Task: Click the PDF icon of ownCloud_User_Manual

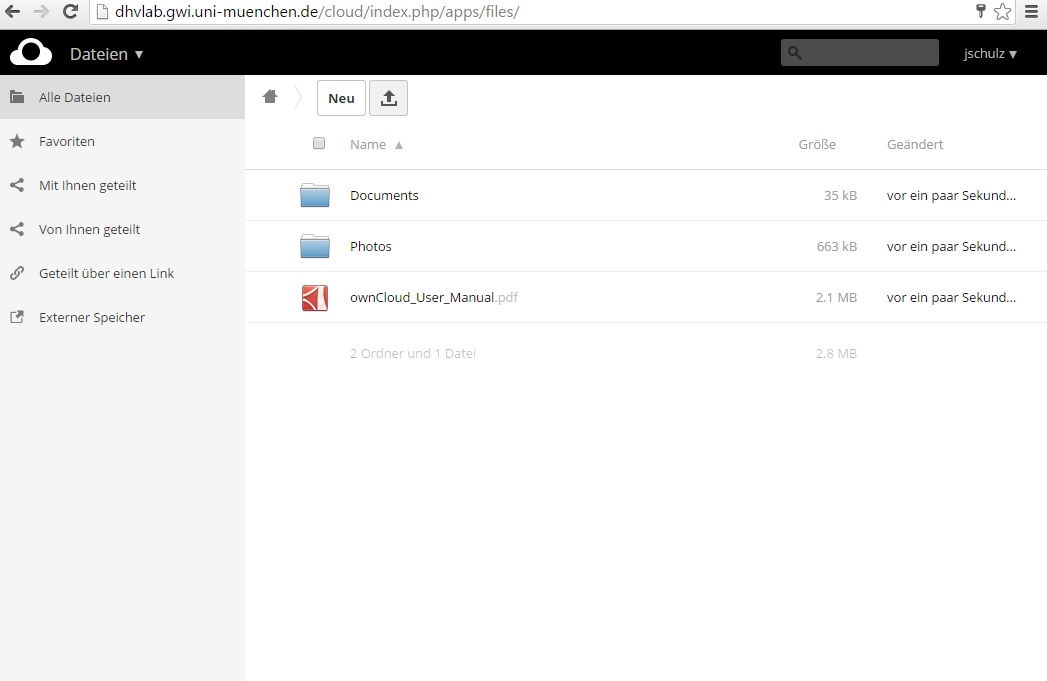Action: [x=315, y=298]
